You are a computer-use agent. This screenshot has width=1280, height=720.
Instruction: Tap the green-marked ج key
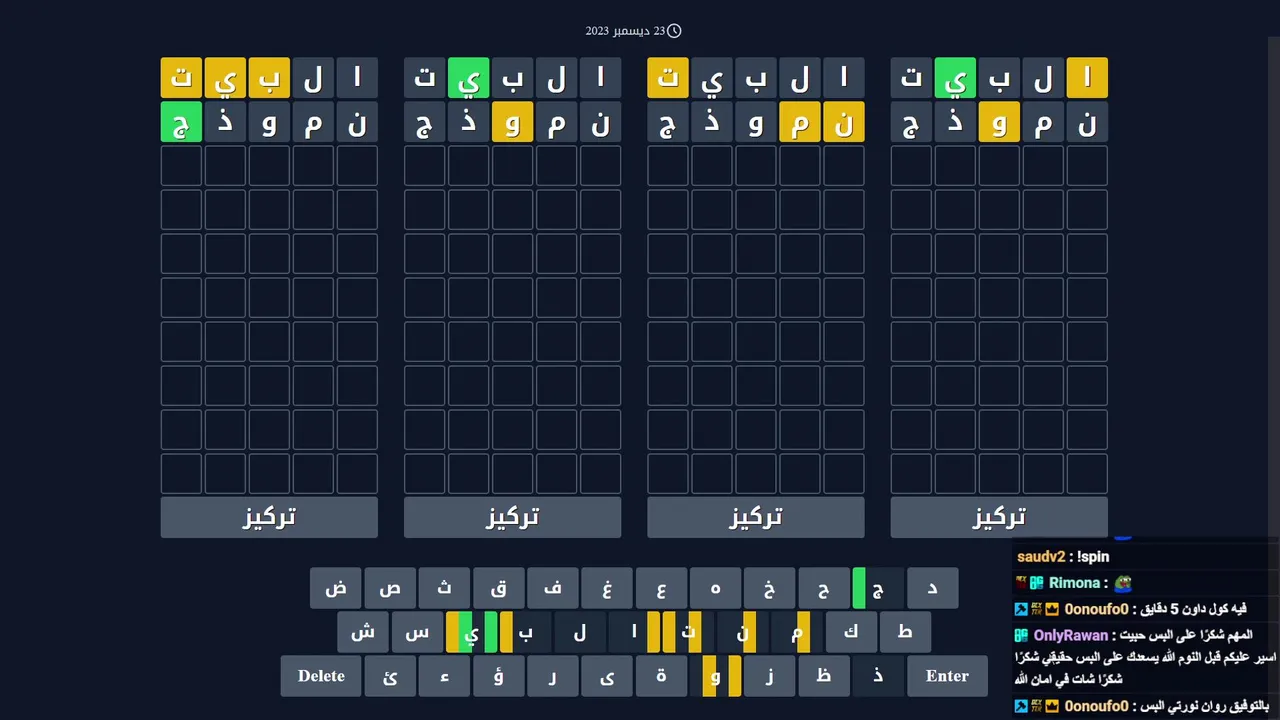(x=878, y=588)
